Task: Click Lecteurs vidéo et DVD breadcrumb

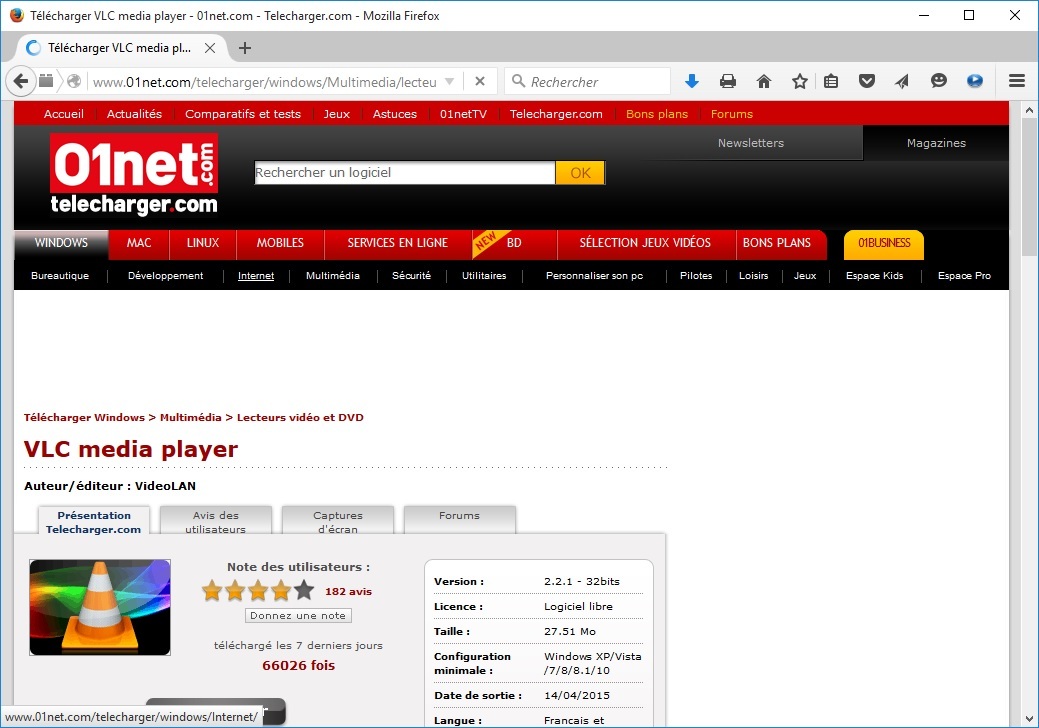Action: [x=300, y=417]
